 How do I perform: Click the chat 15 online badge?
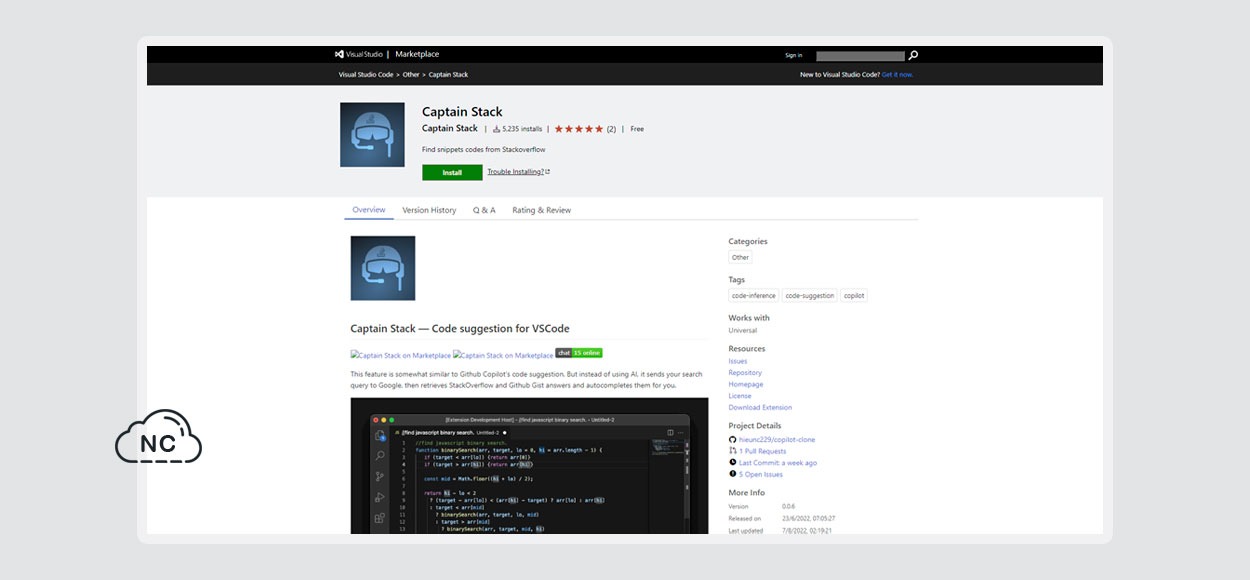(x=579, y=353)
